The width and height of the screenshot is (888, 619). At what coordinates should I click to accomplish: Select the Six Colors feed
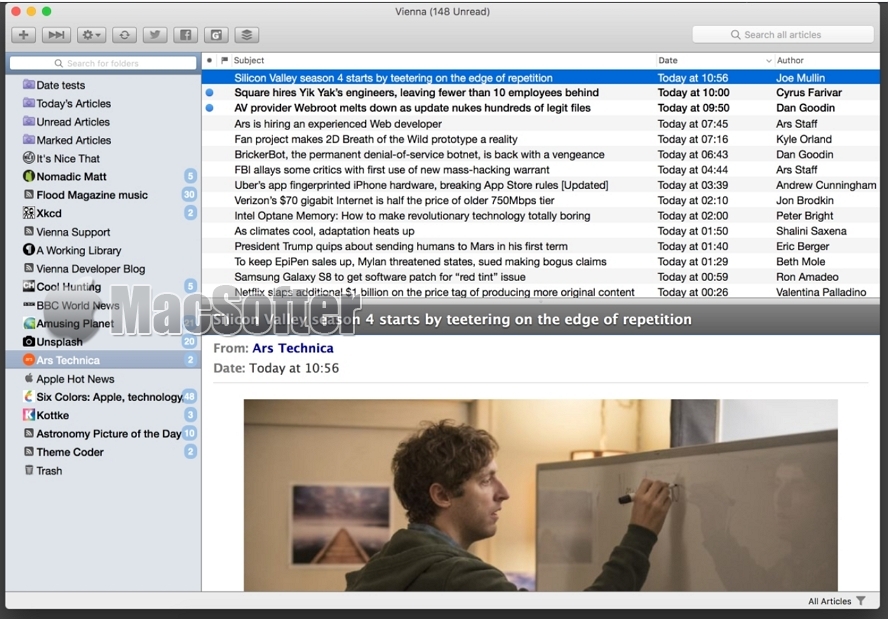coord(103,397)
